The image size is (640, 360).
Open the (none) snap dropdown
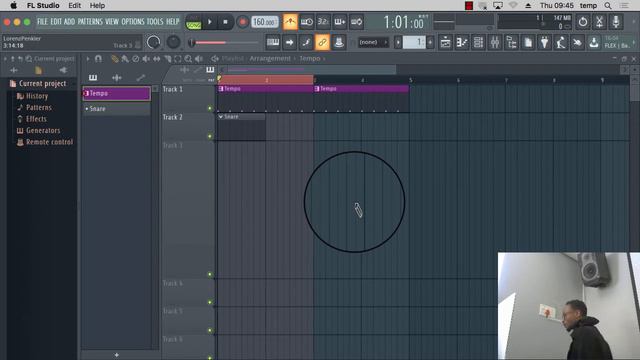coord(373,42)
